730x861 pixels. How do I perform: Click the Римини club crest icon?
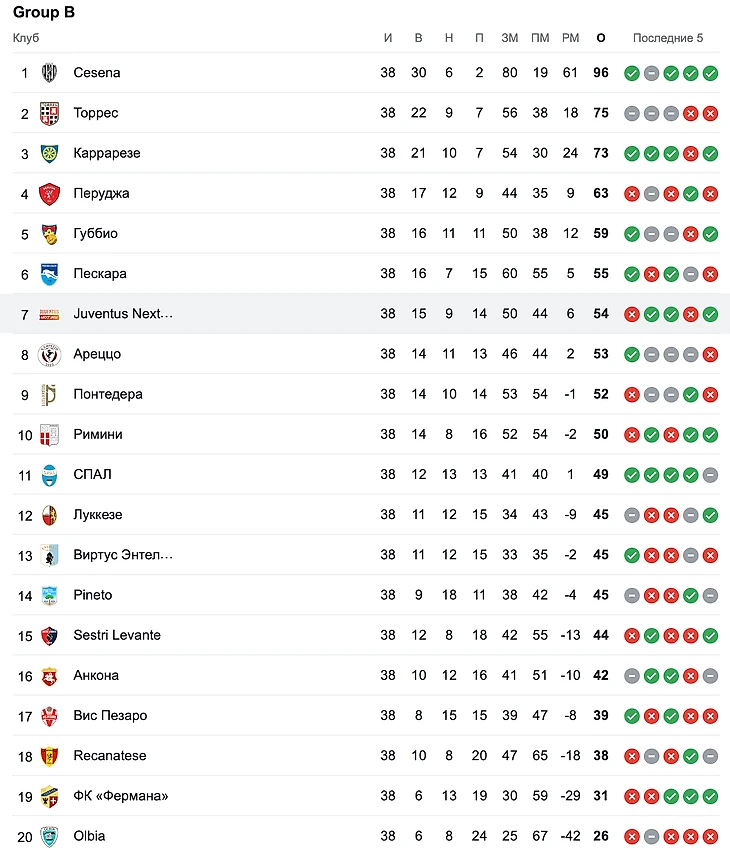click(x=49, y=435)
